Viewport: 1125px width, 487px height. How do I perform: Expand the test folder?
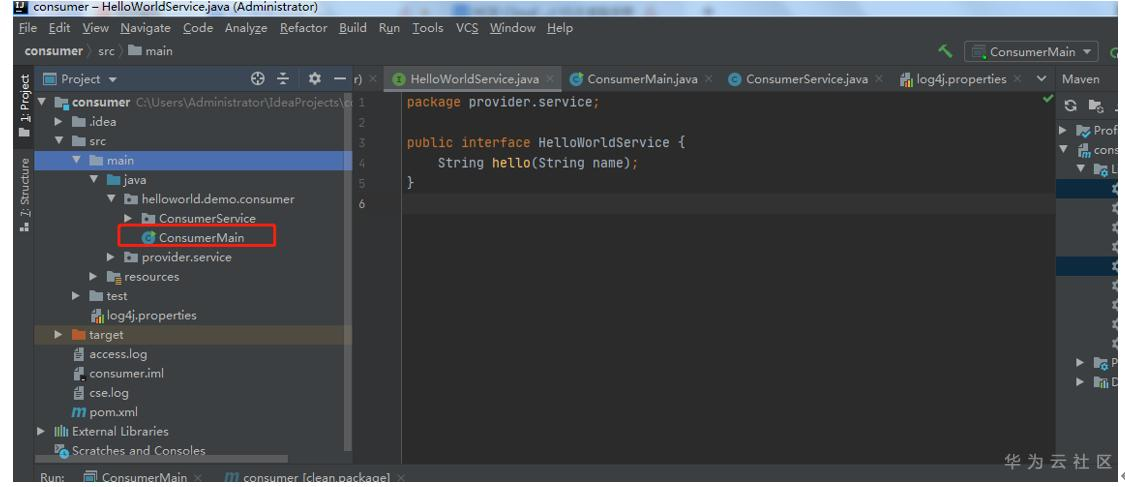pos(77,295)
